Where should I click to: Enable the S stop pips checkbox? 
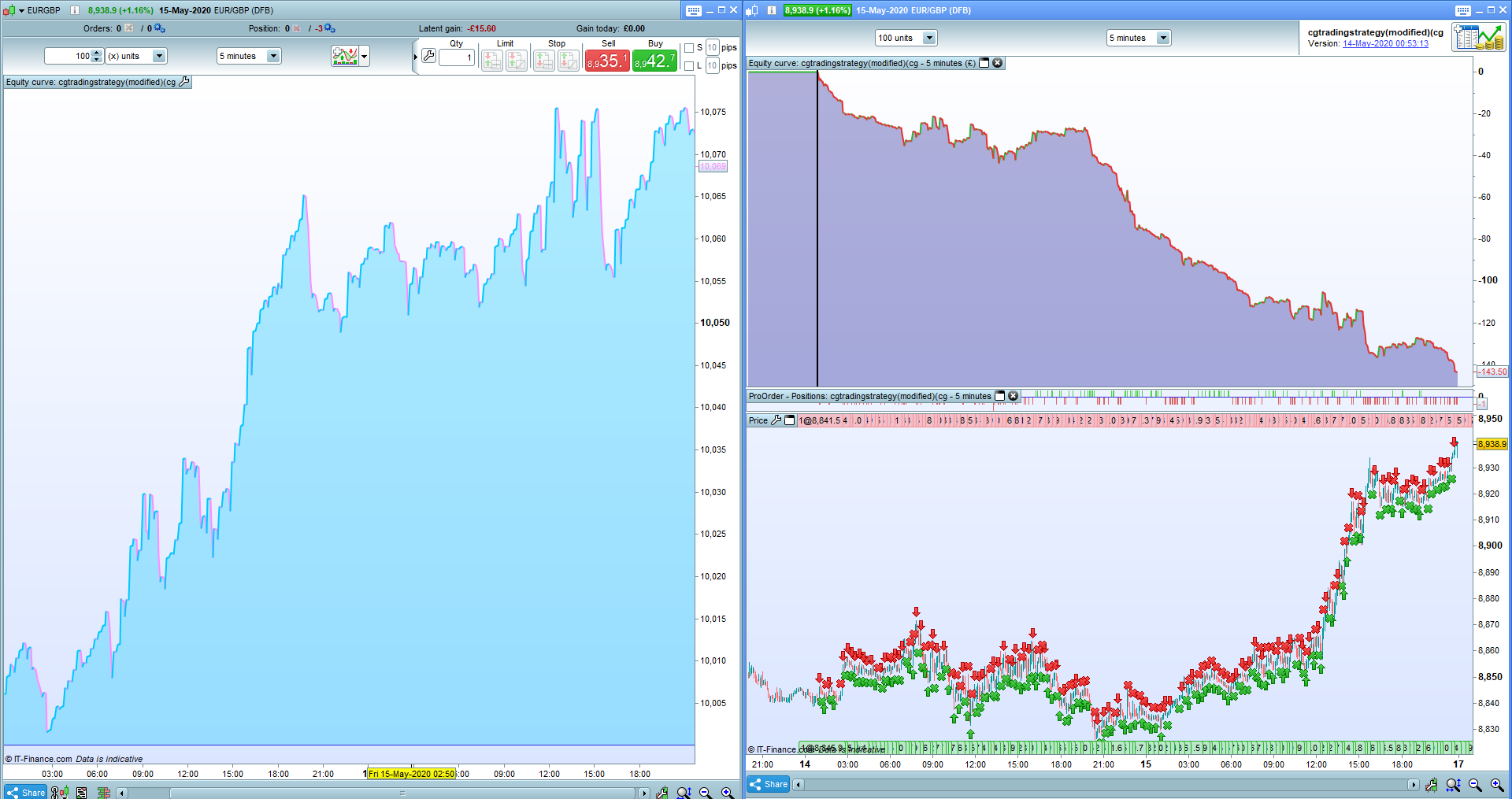[689, 48]
